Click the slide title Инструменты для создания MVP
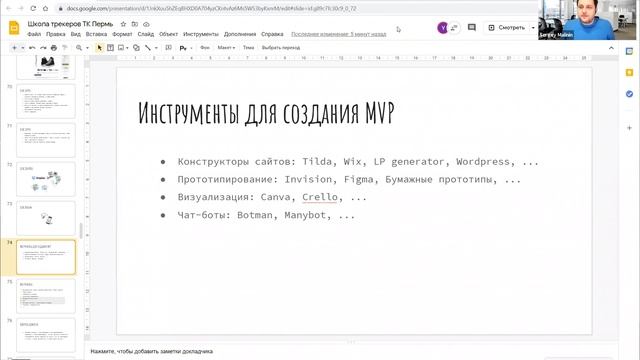 click(267, 113)
